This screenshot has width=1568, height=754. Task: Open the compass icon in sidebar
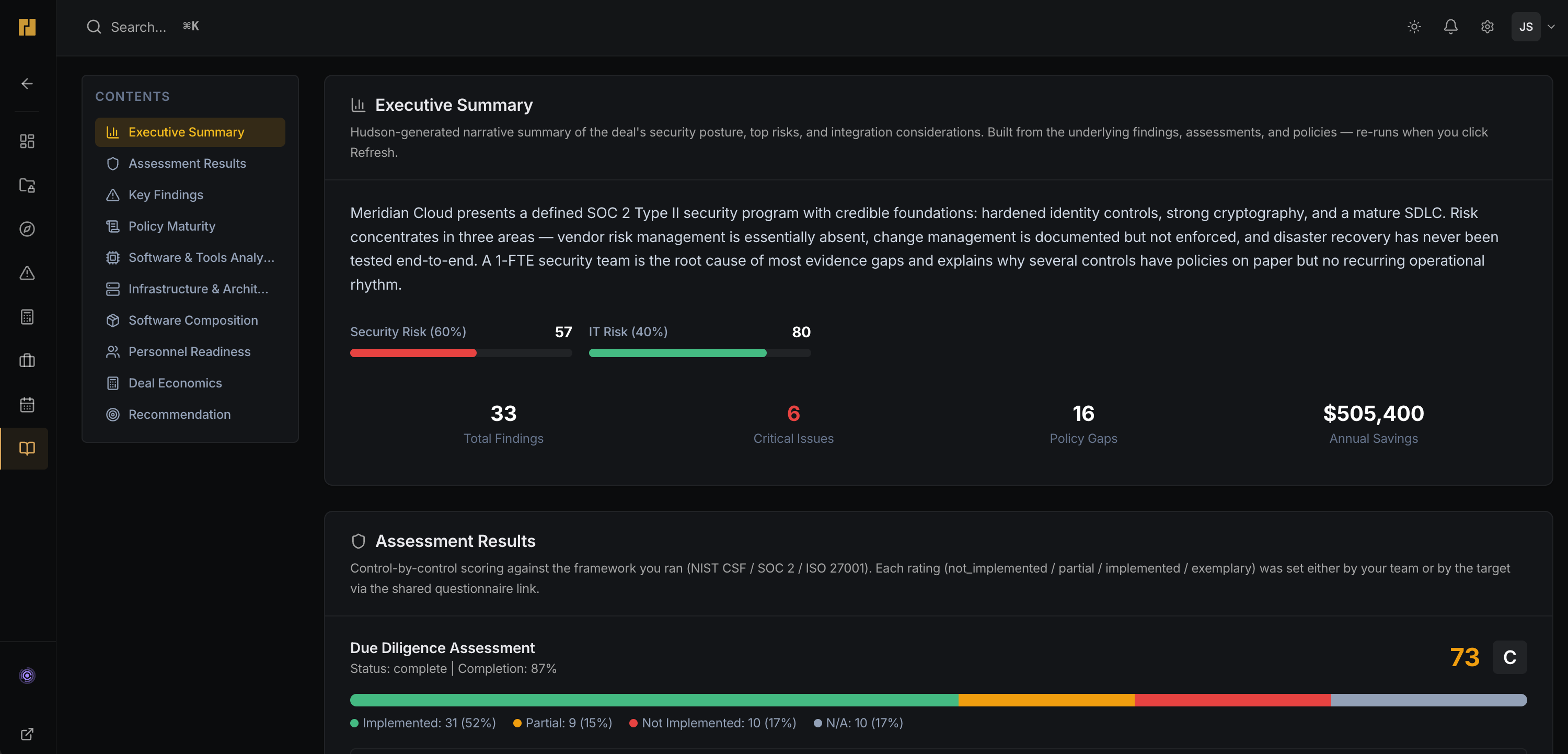[27, 229]
